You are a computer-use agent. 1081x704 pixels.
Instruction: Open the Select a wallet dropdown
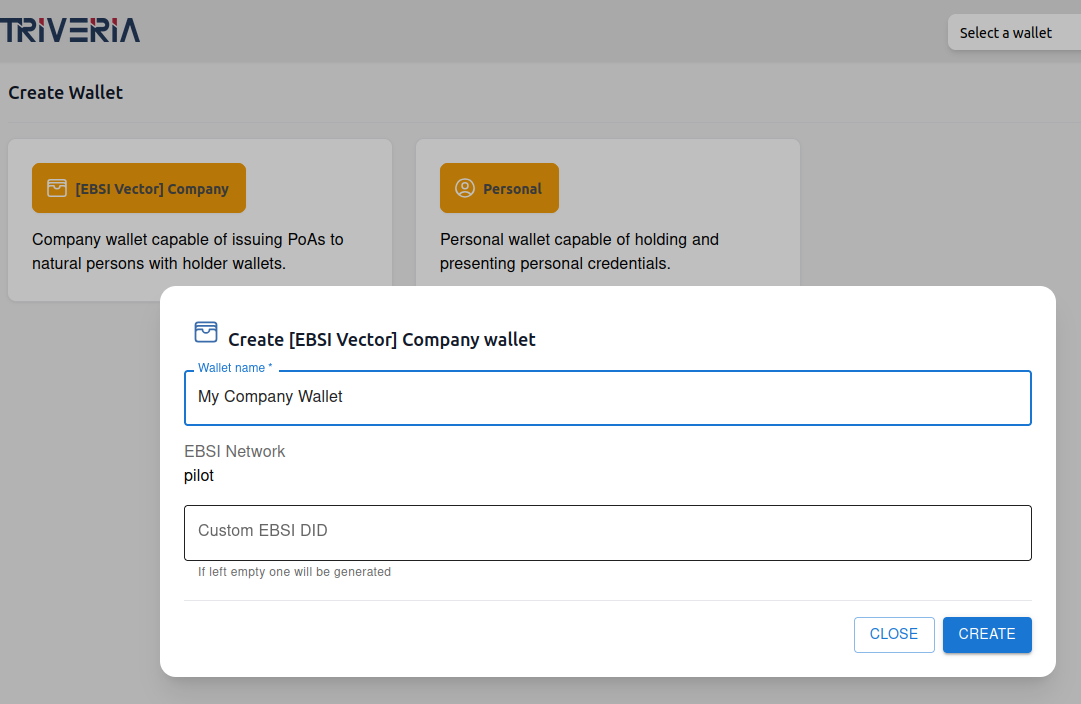coord(1013,32)
